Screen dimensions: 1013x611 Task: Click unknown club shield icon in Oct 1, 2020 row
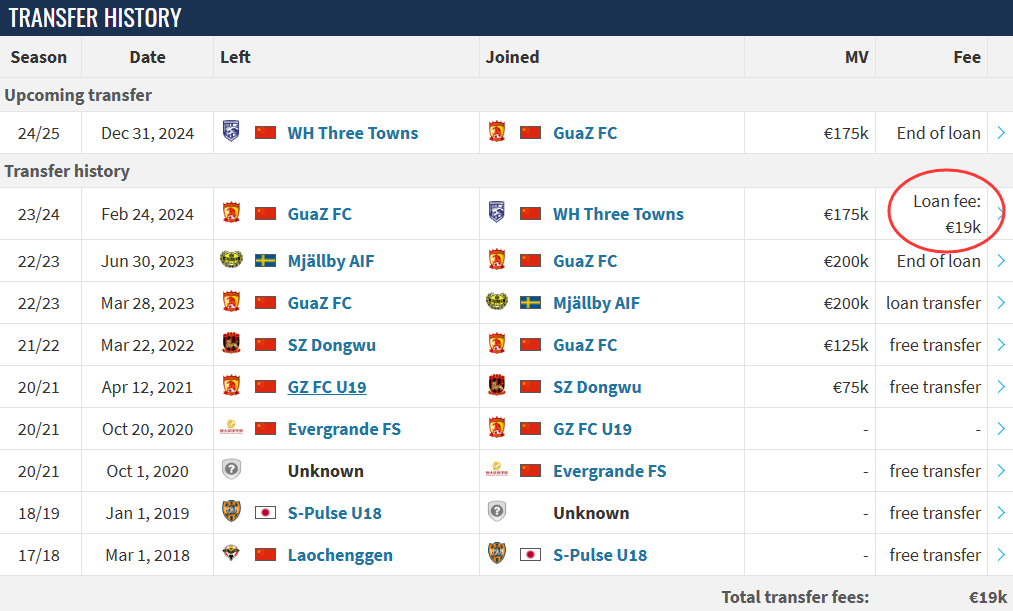[x=231, y=469]
